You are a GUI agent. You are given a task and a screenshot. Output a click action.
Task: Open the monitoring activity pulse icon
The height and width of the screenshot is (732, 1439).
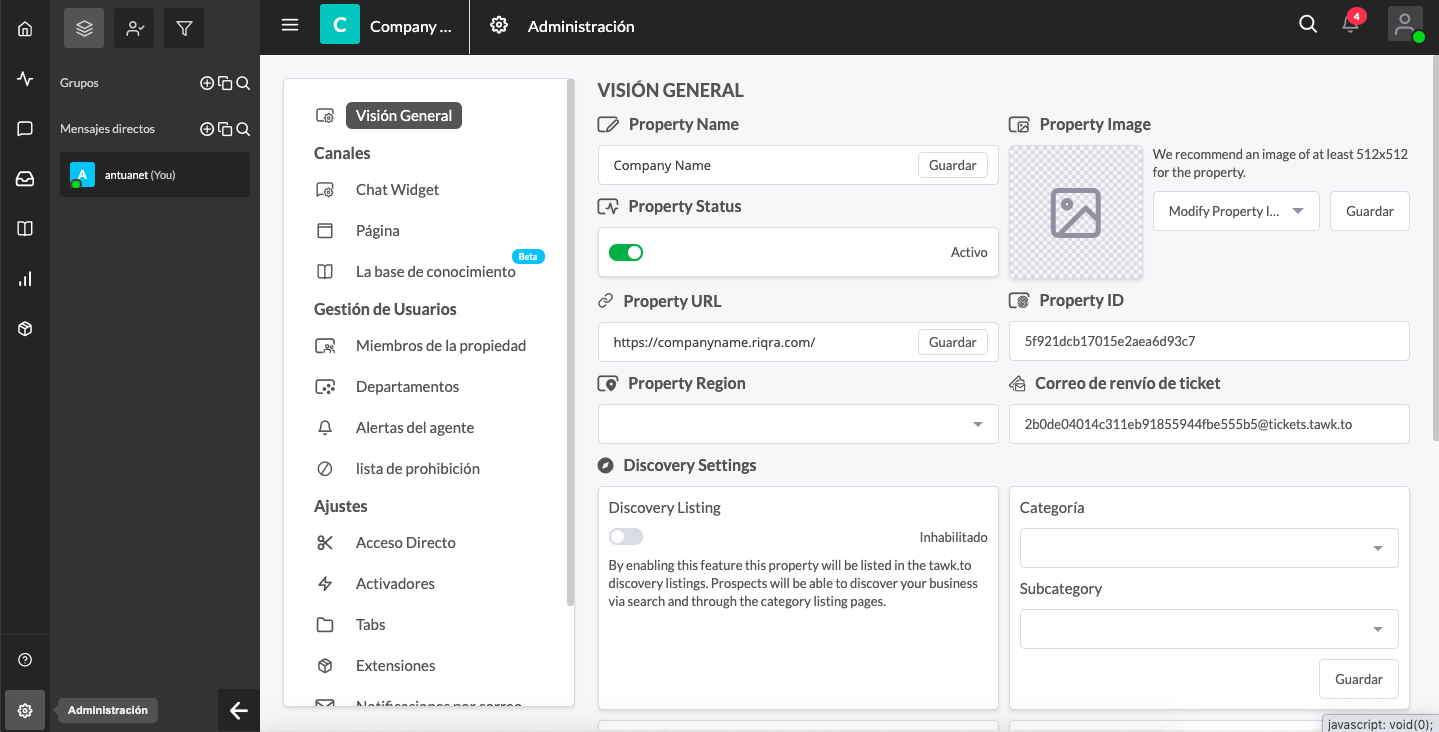[25, 78]
